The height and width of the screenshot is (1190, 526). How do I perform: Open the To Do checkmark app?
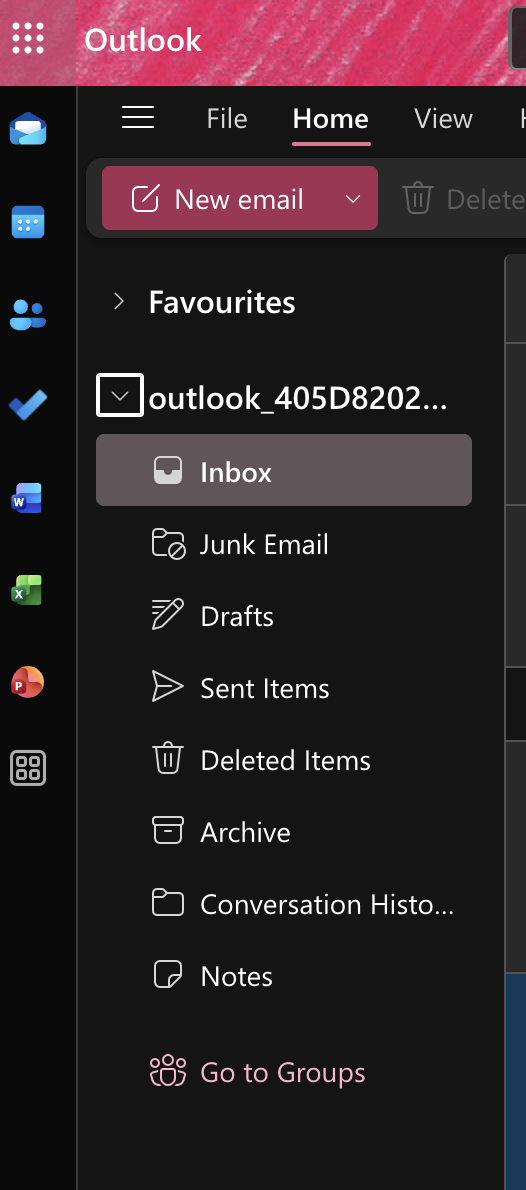28,405
